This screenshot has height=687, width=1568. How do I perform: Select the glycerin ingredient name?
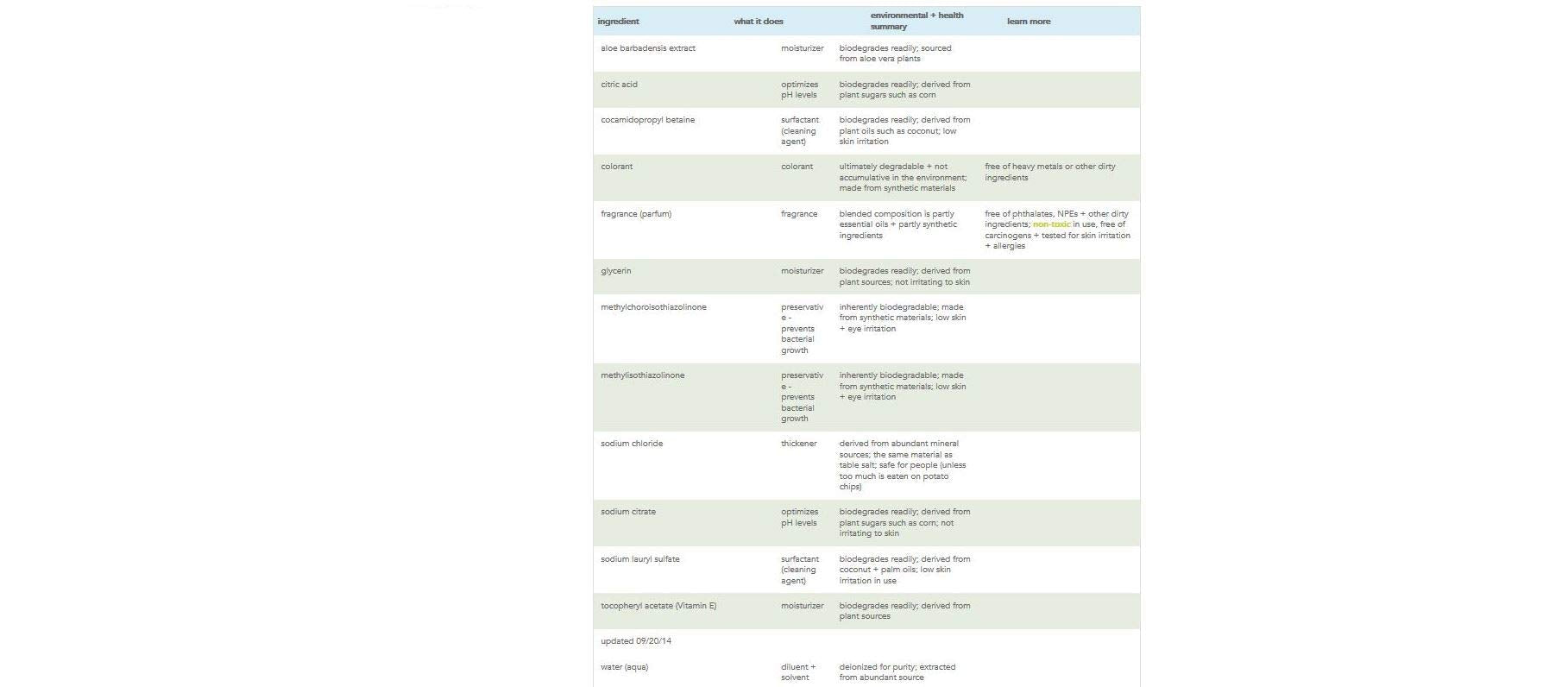(615, 271)
